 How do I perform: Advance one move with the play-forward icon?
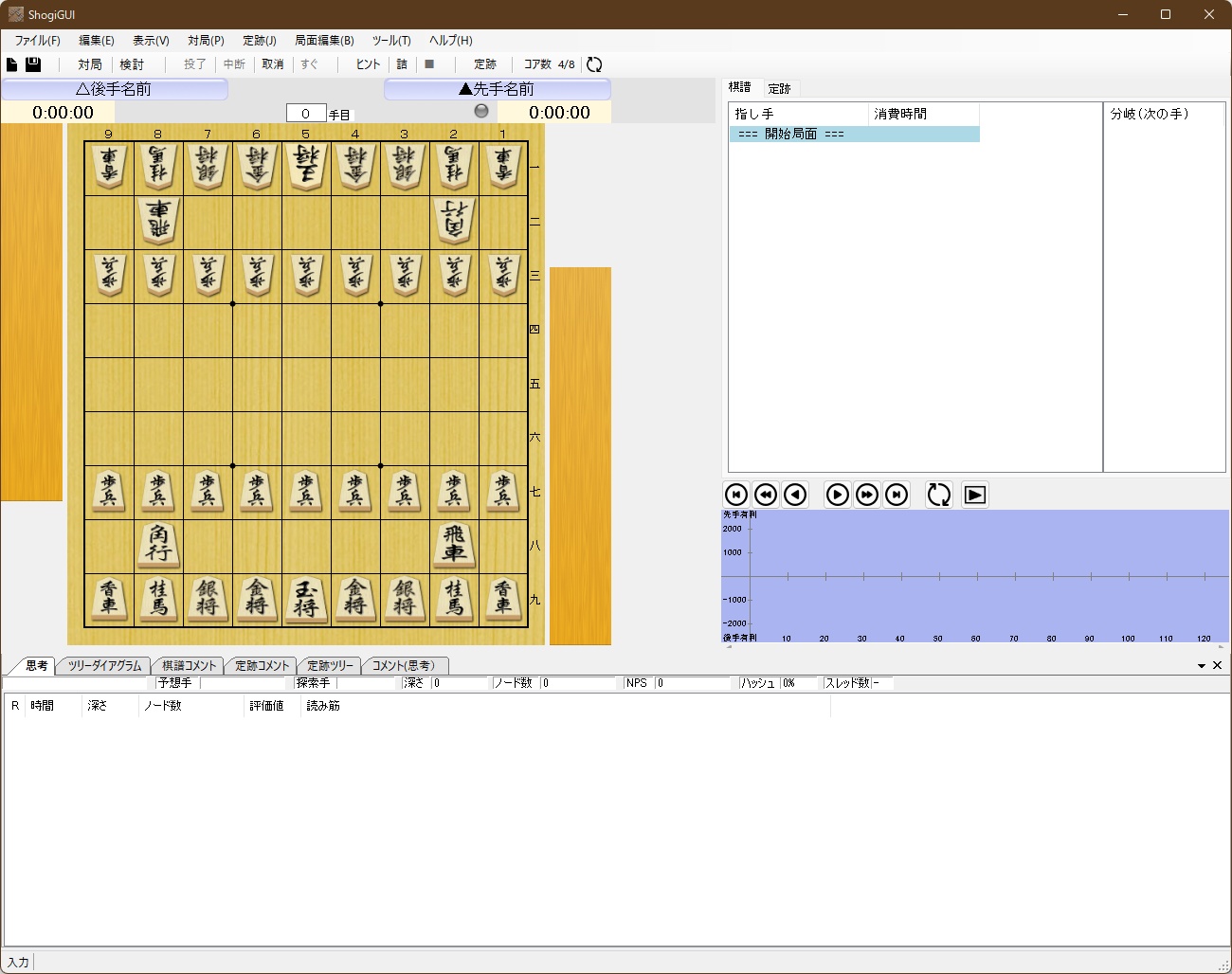[x=837, y=494]
